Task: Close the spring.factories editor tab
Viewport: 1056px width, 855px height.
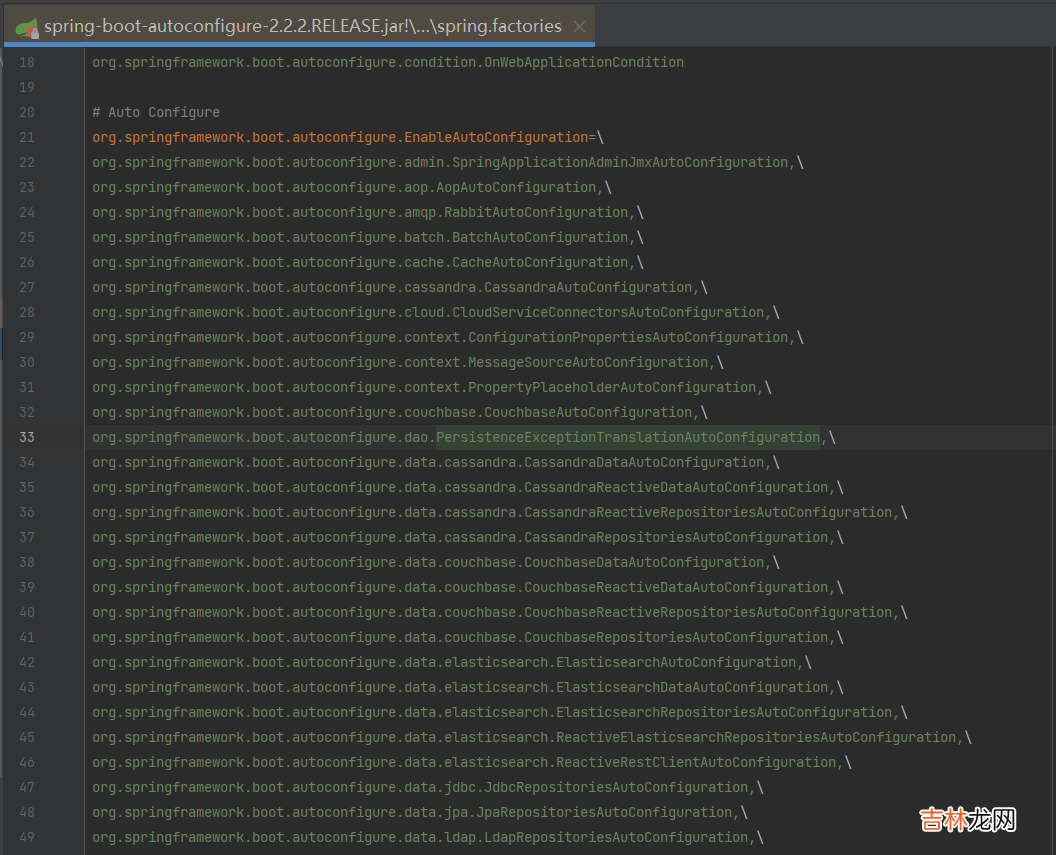Action: (579, 27)
